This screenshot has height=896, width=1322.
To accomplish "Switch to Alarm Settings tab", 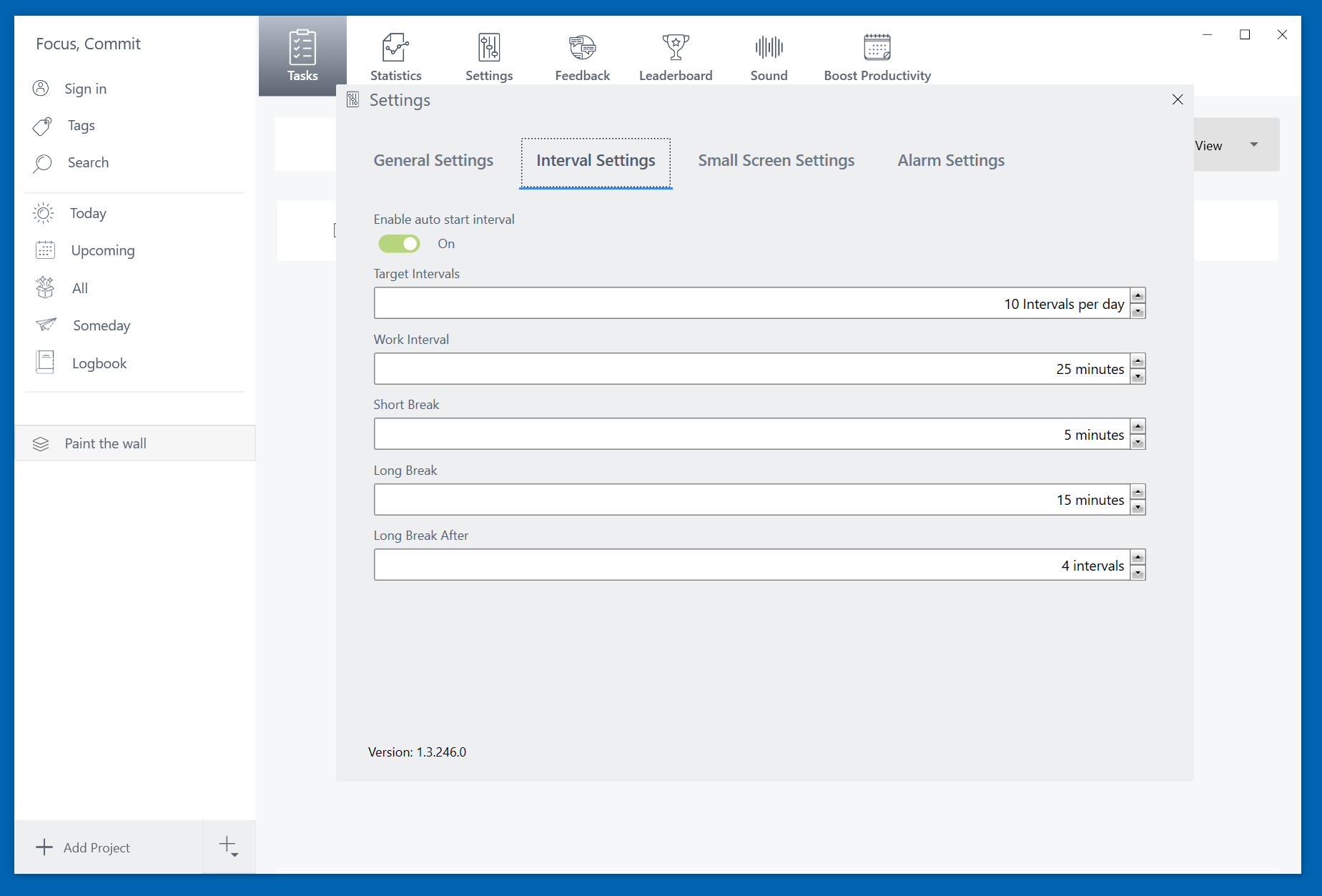I will [x=950, y=161].
